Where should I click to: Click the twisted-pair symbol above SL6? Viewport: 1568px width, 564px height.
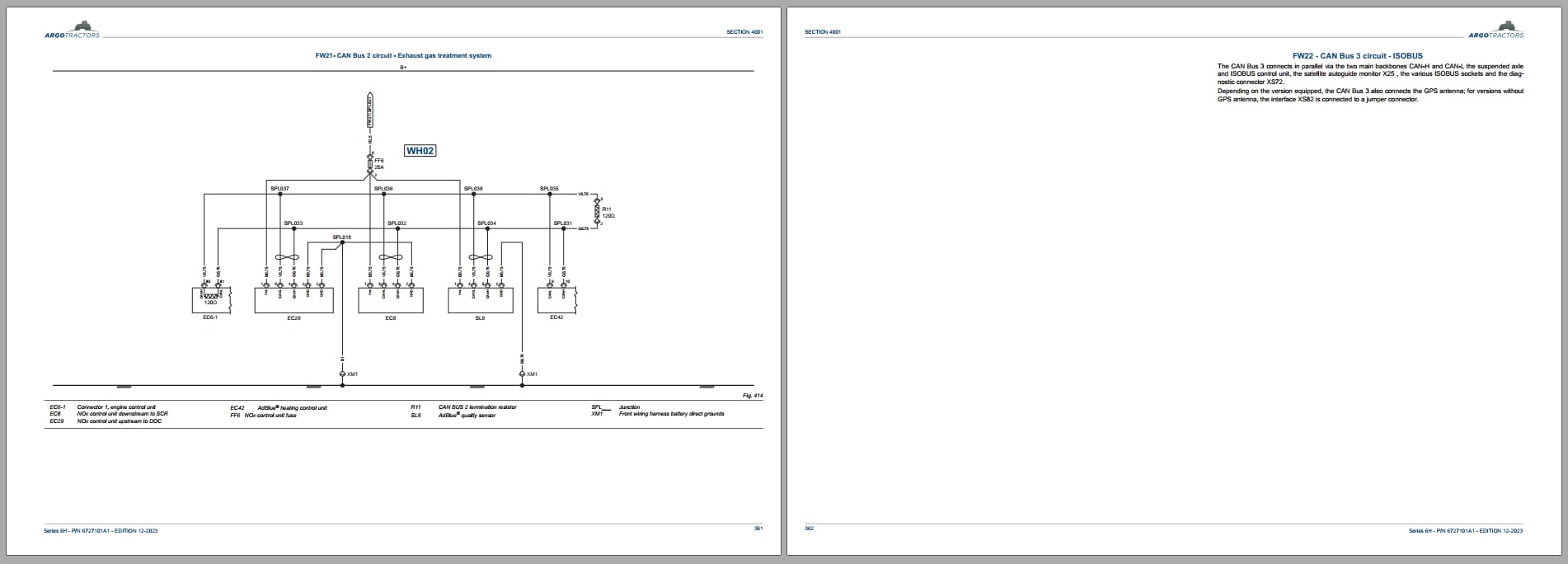(x=480, y=257)
